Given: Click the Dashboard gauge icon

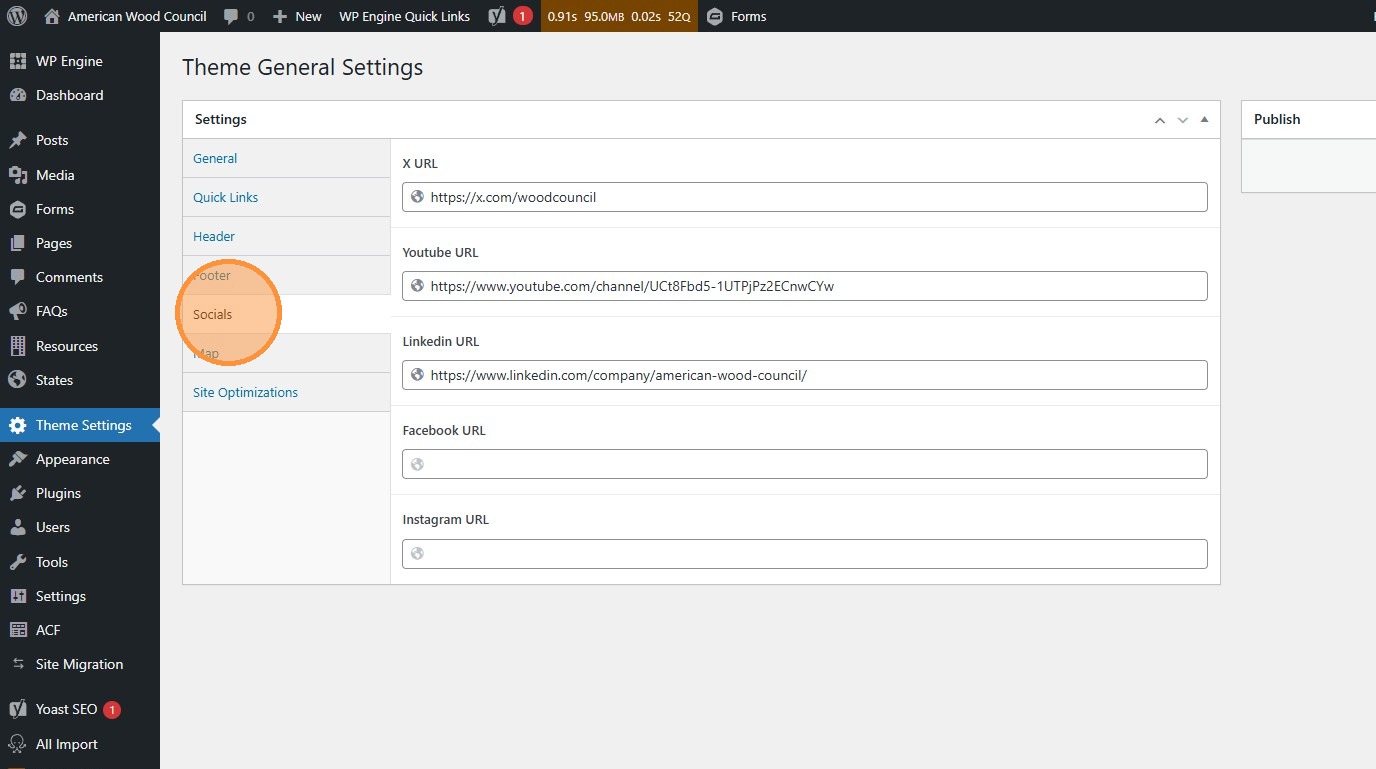Looking at the screenshot, I should (18, 95).
